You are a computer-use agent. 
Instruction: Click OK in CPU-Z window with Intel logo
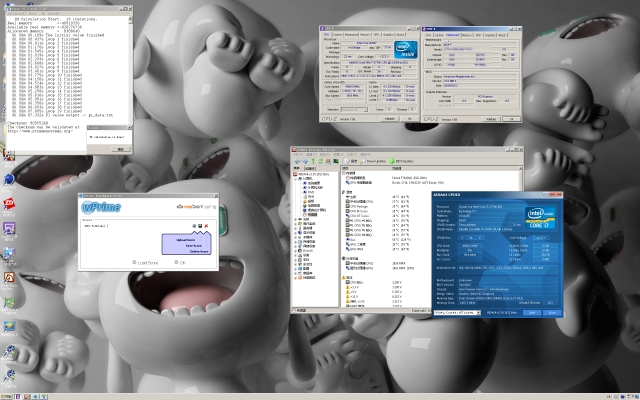pos(410,118)
